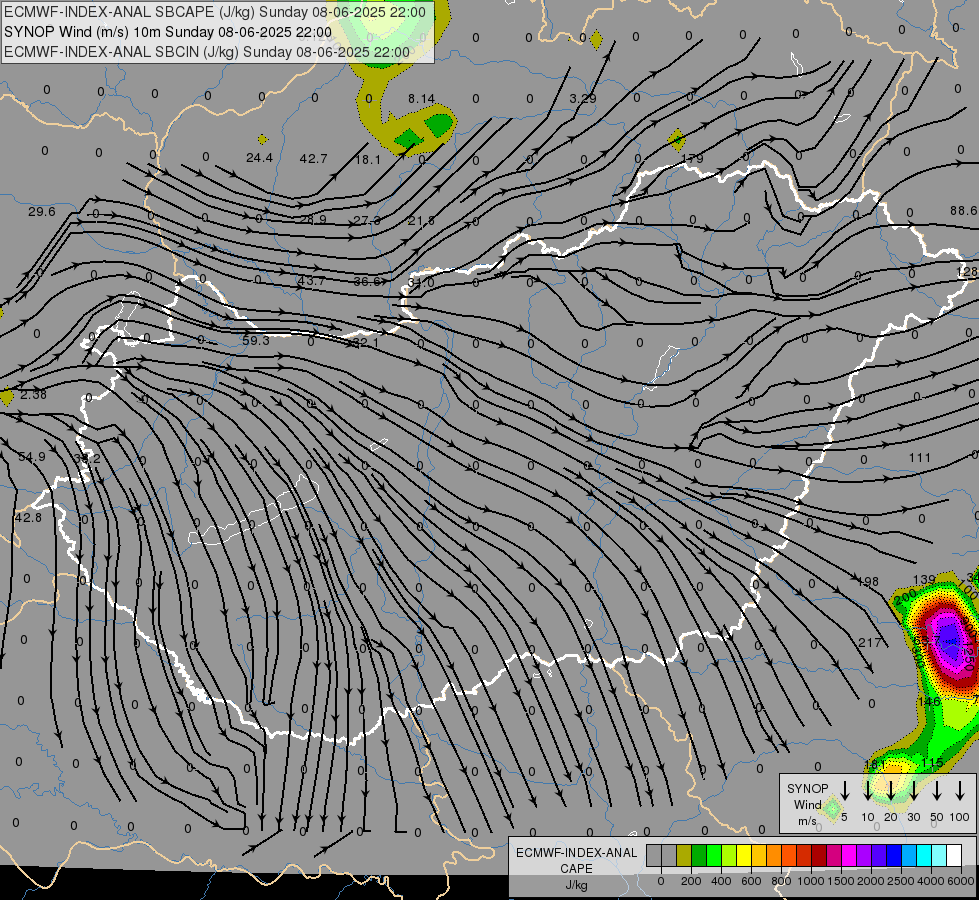The width and height of the screenshot is (979, 900).
Task: Click the 42.8 value at the left edge
Action: (28, 518)
